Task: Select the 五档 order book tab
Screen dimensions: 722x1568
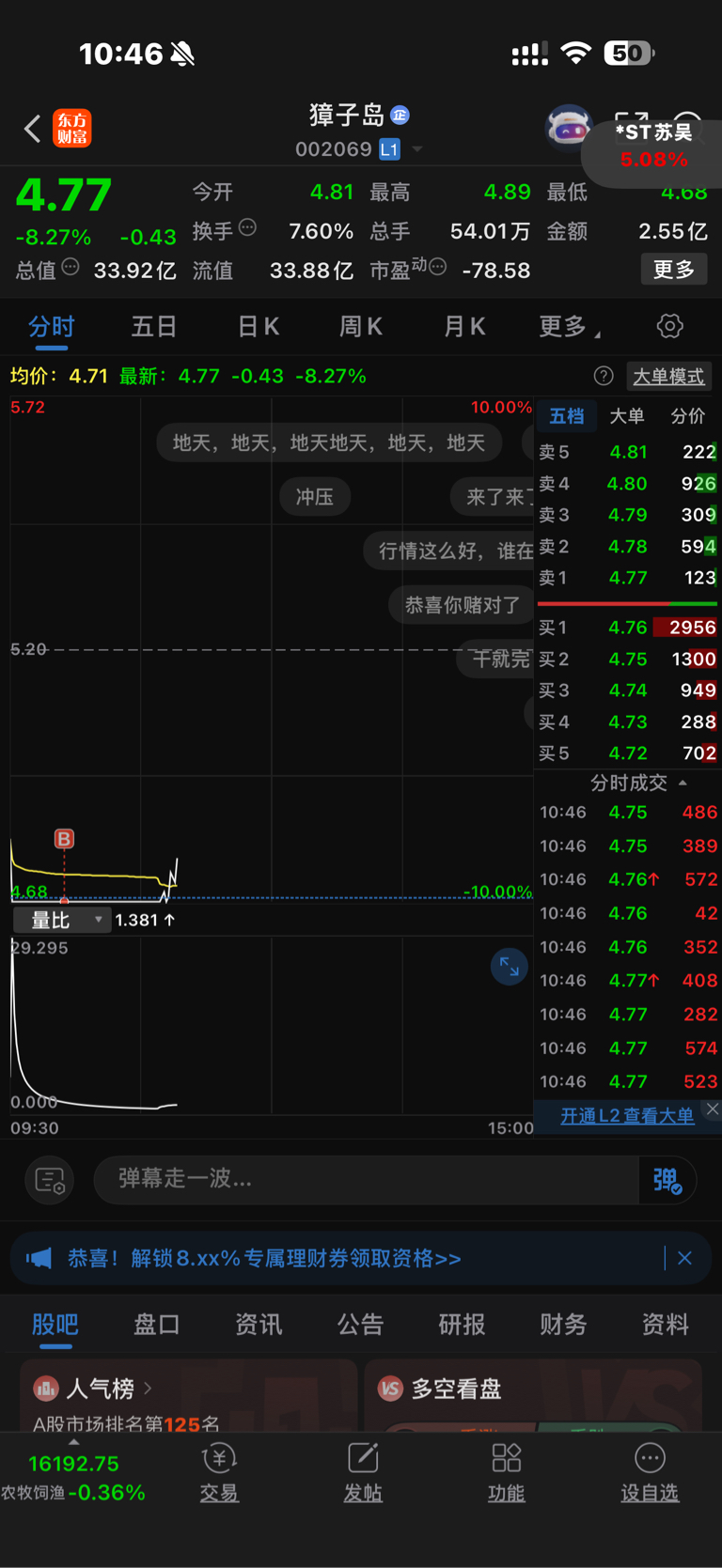Action: [x=567, y=415]
